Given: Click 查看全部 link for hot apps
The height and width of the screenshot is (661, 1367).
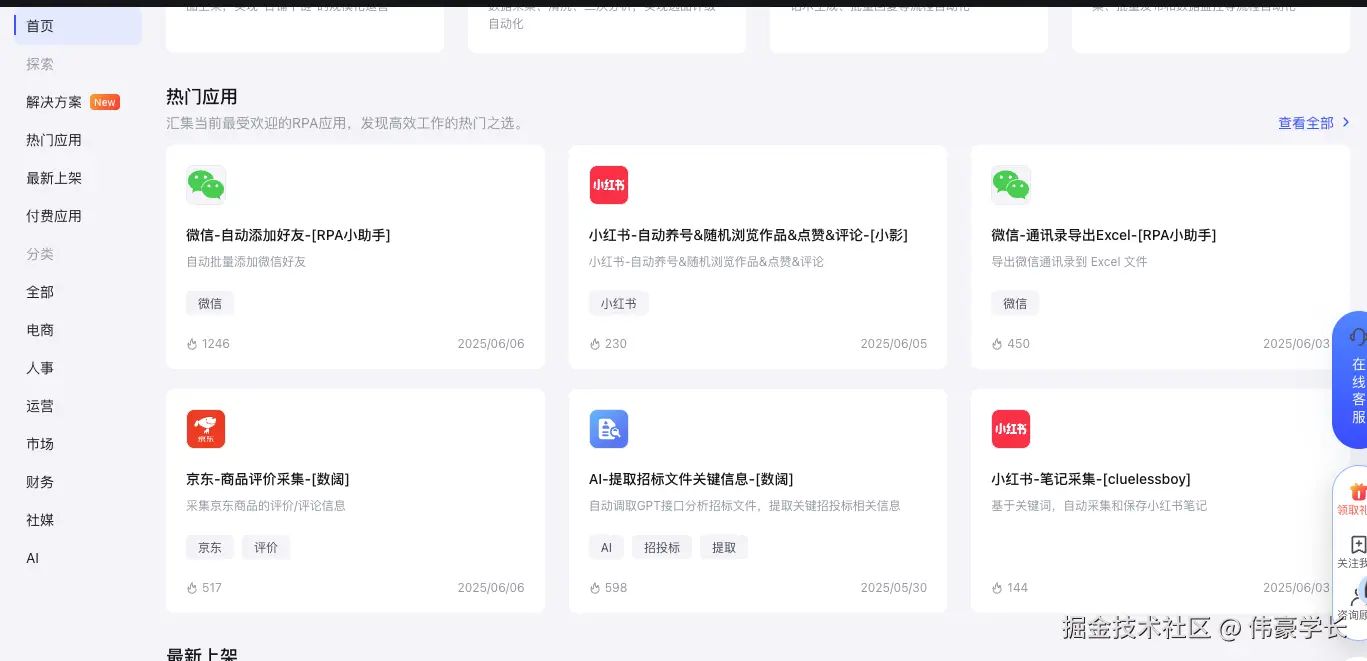Looking at the screenshot, I should pos(1306,123).
